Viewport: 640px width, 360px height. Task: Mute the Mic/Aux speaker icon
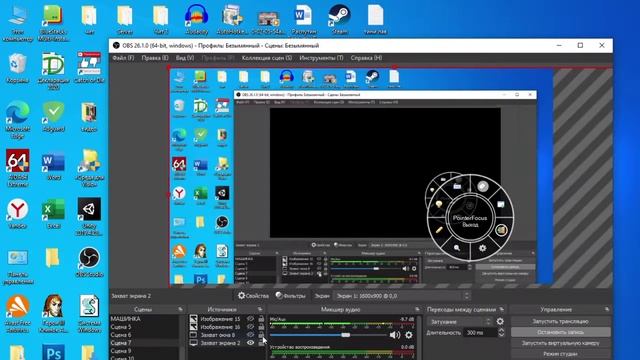394,335
